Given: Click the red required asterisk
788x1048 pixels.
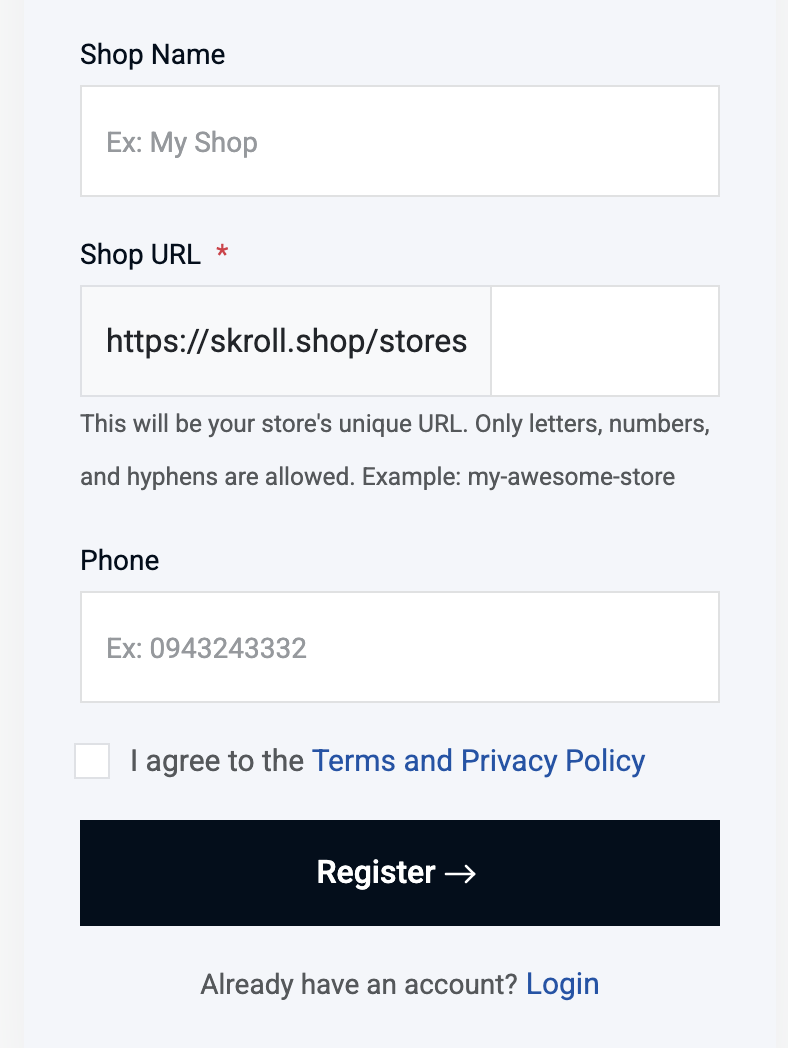Looking at the screenshot, I should coord(222,255).
